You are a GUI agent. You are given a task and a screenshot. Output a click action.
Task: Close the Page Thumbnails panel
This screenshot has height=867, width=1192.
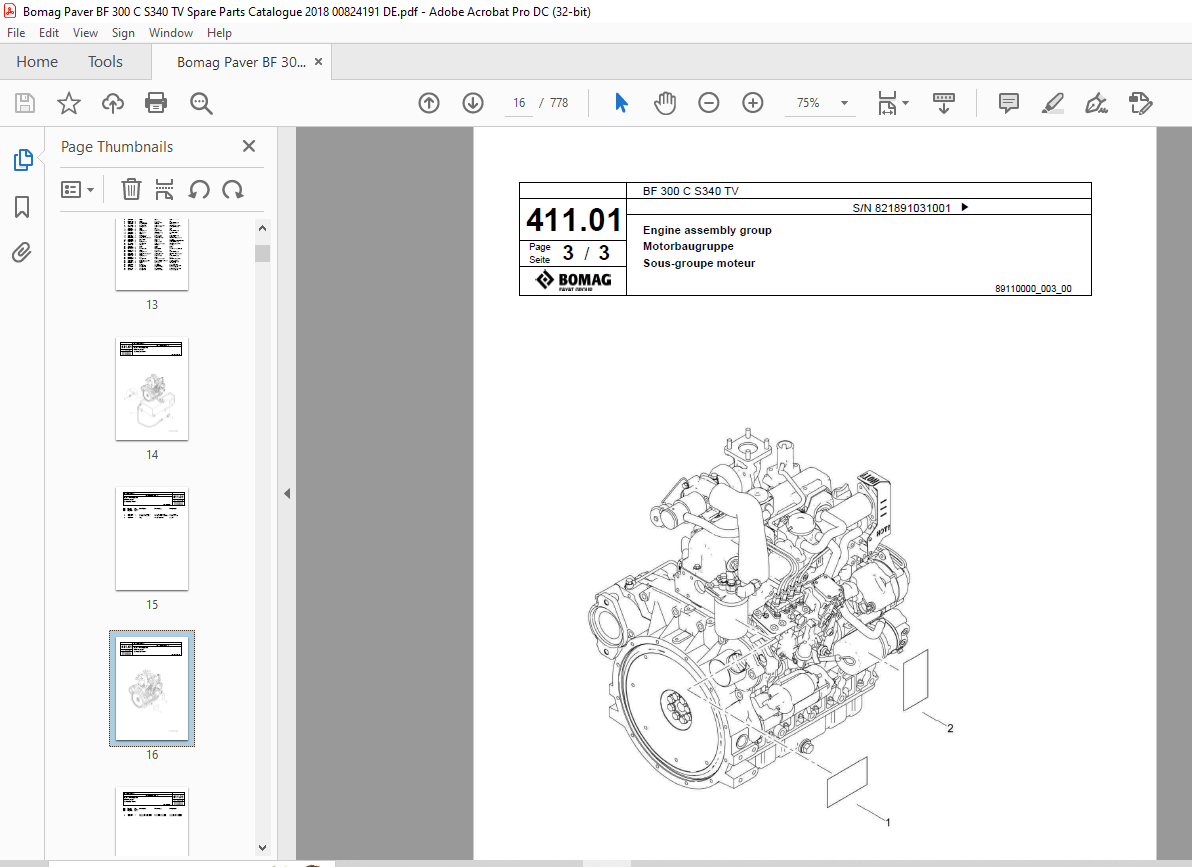pyautogui.click(x=249, y=146)
